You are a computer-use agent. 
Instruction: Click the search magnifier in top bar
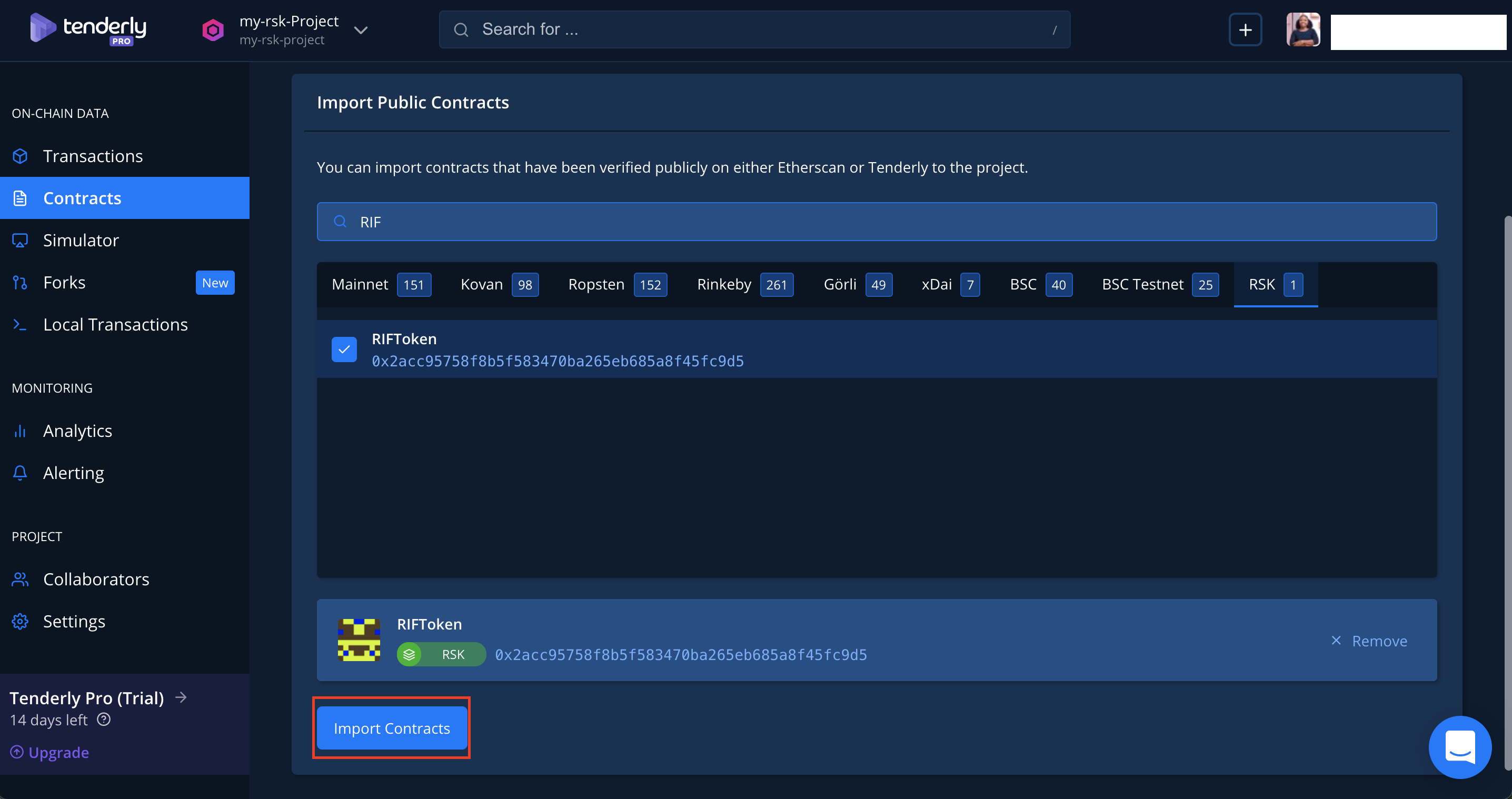click(461, 29)
